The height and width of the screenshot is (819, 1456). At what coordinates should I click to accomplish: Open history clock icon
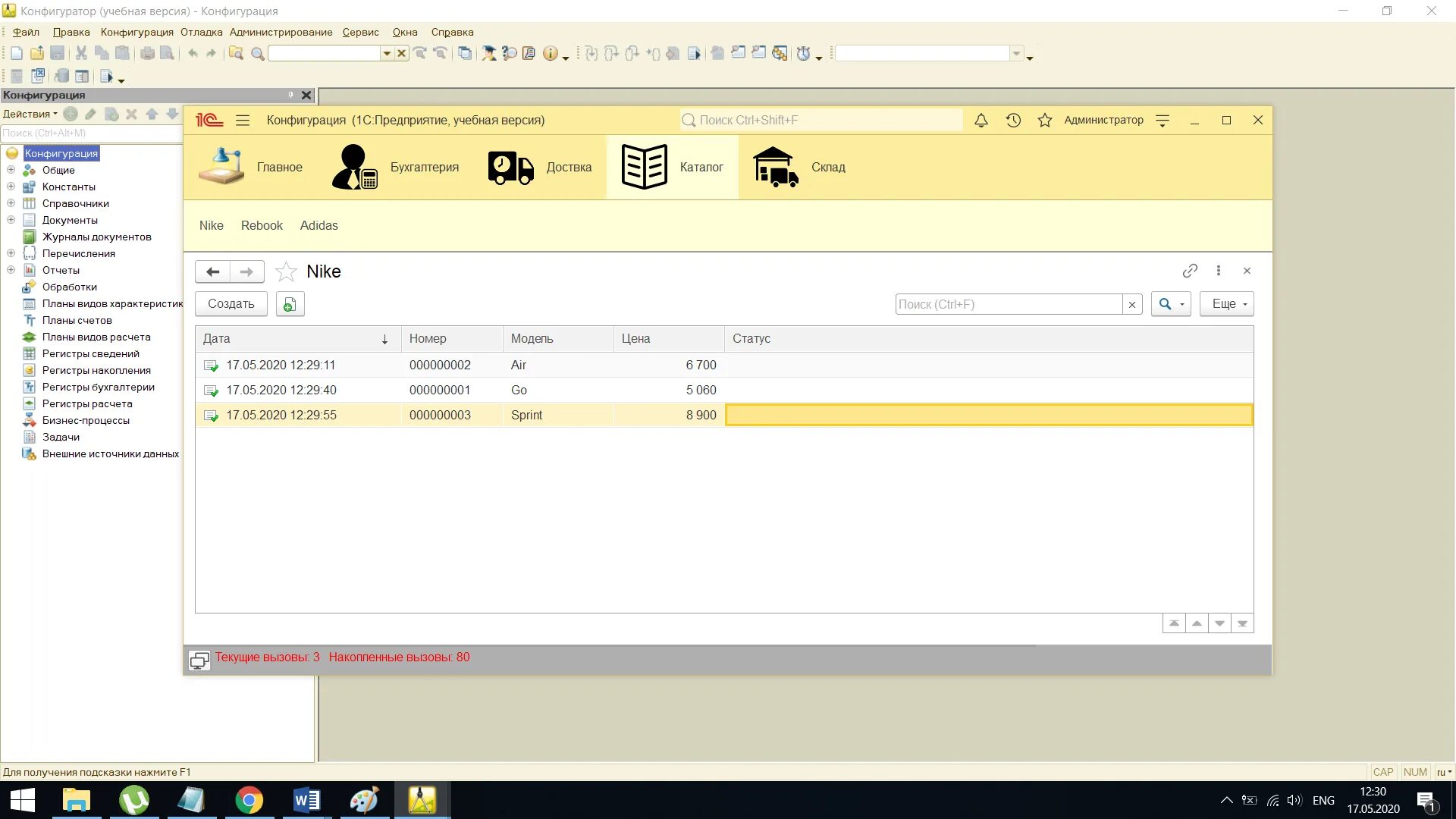(1013, 121)
